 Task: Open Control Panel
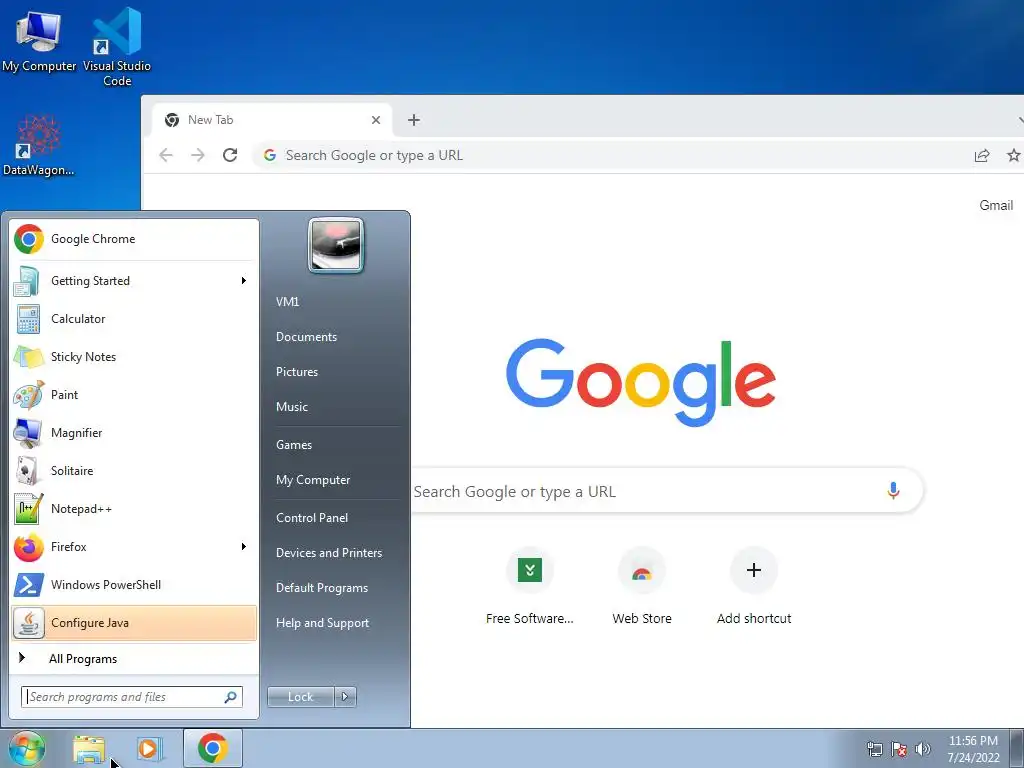tap(312, 518)
